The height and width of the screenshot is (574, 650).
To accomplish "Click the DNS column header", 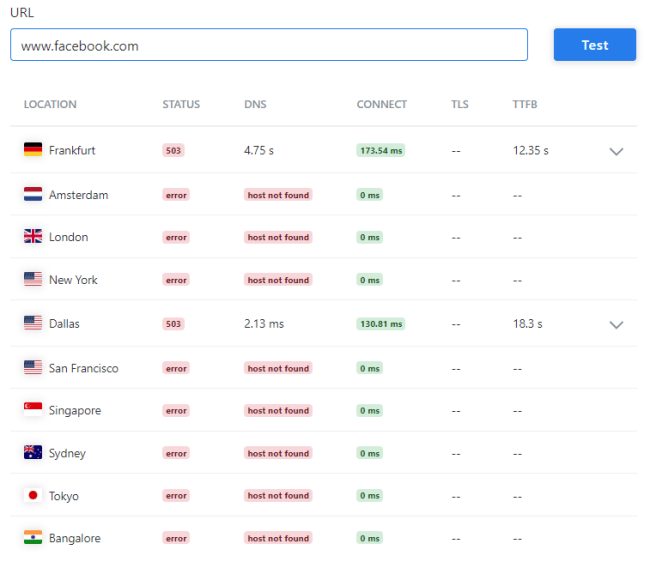I will tap(255, 104).
